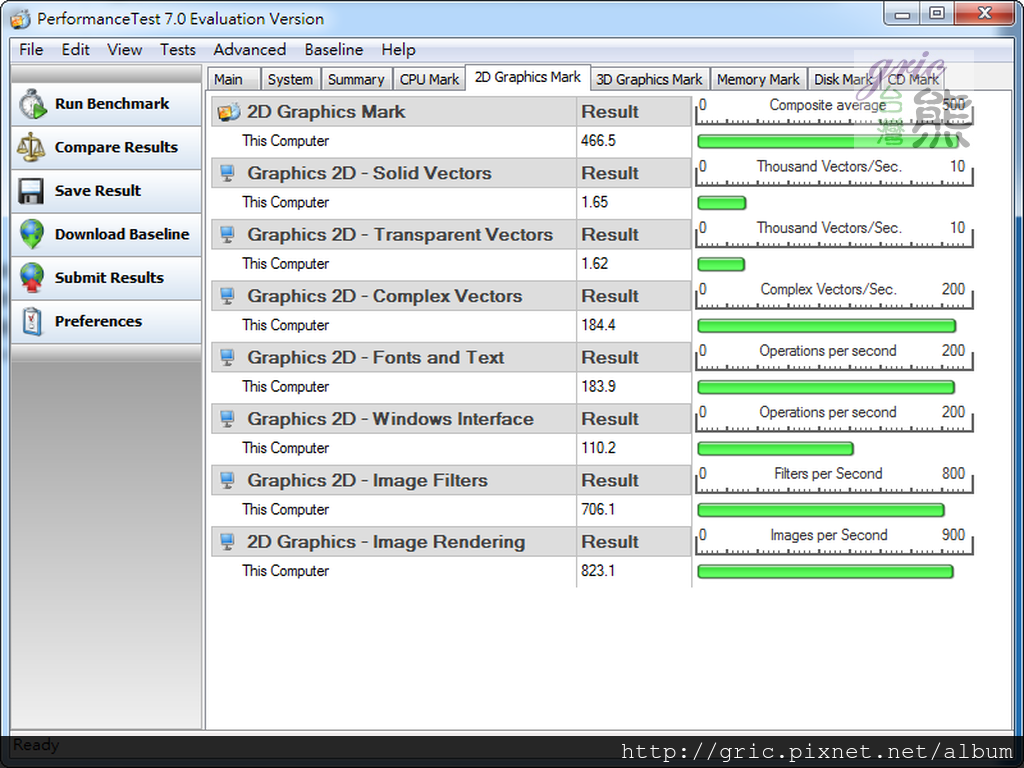Select the 823.1 result value
This screenshot has width=1024, height=768.
click(598, 571)
